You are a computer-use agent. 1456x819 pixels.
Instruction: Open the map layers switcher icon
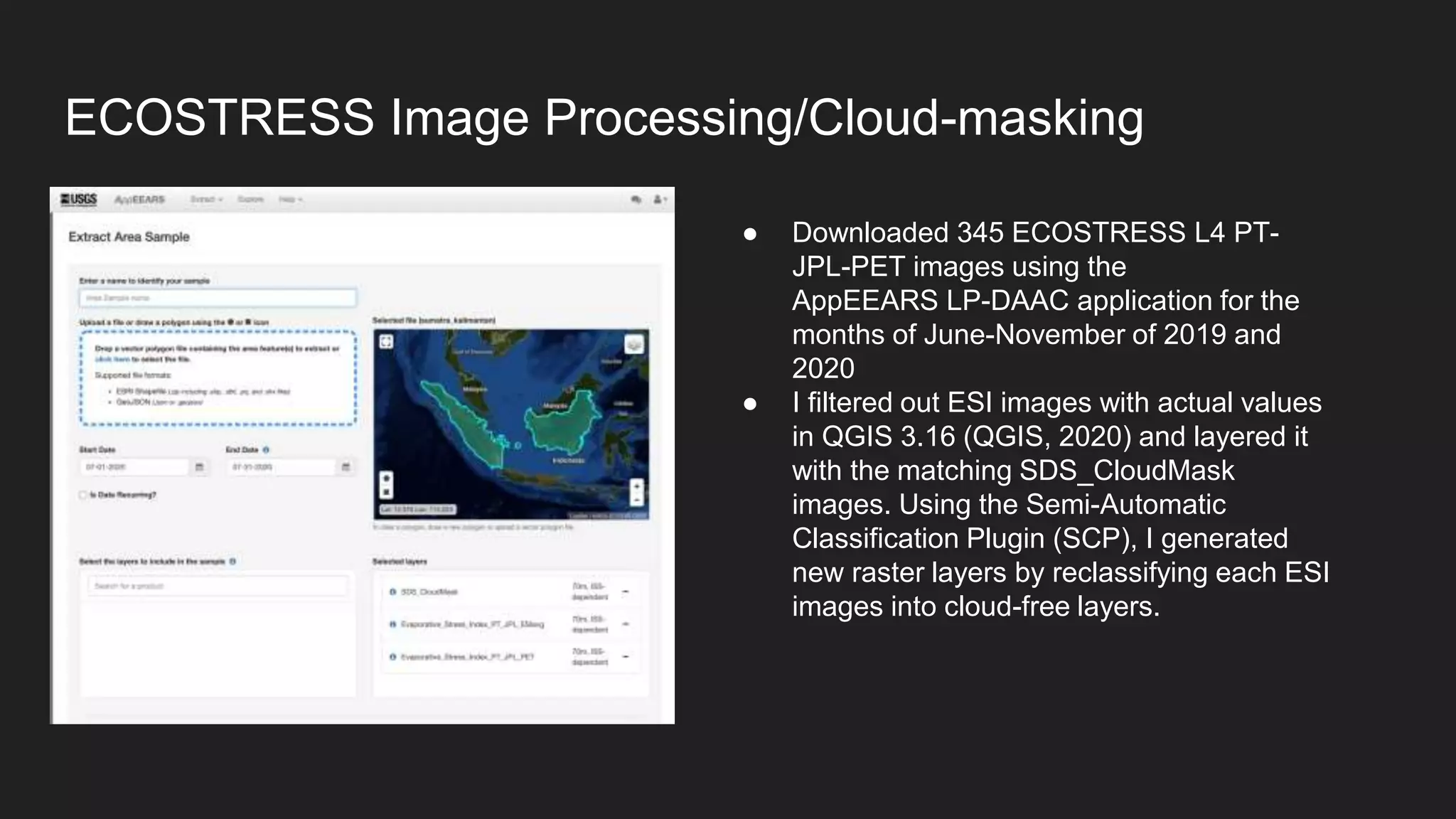[633, 345]
